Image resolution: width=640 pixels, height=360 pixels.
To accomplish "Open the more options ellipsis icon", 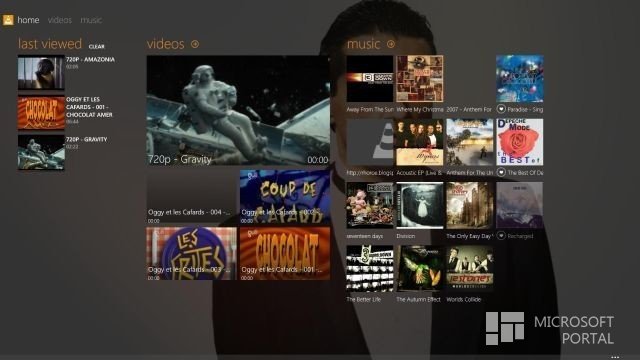I will coord(615,357).
